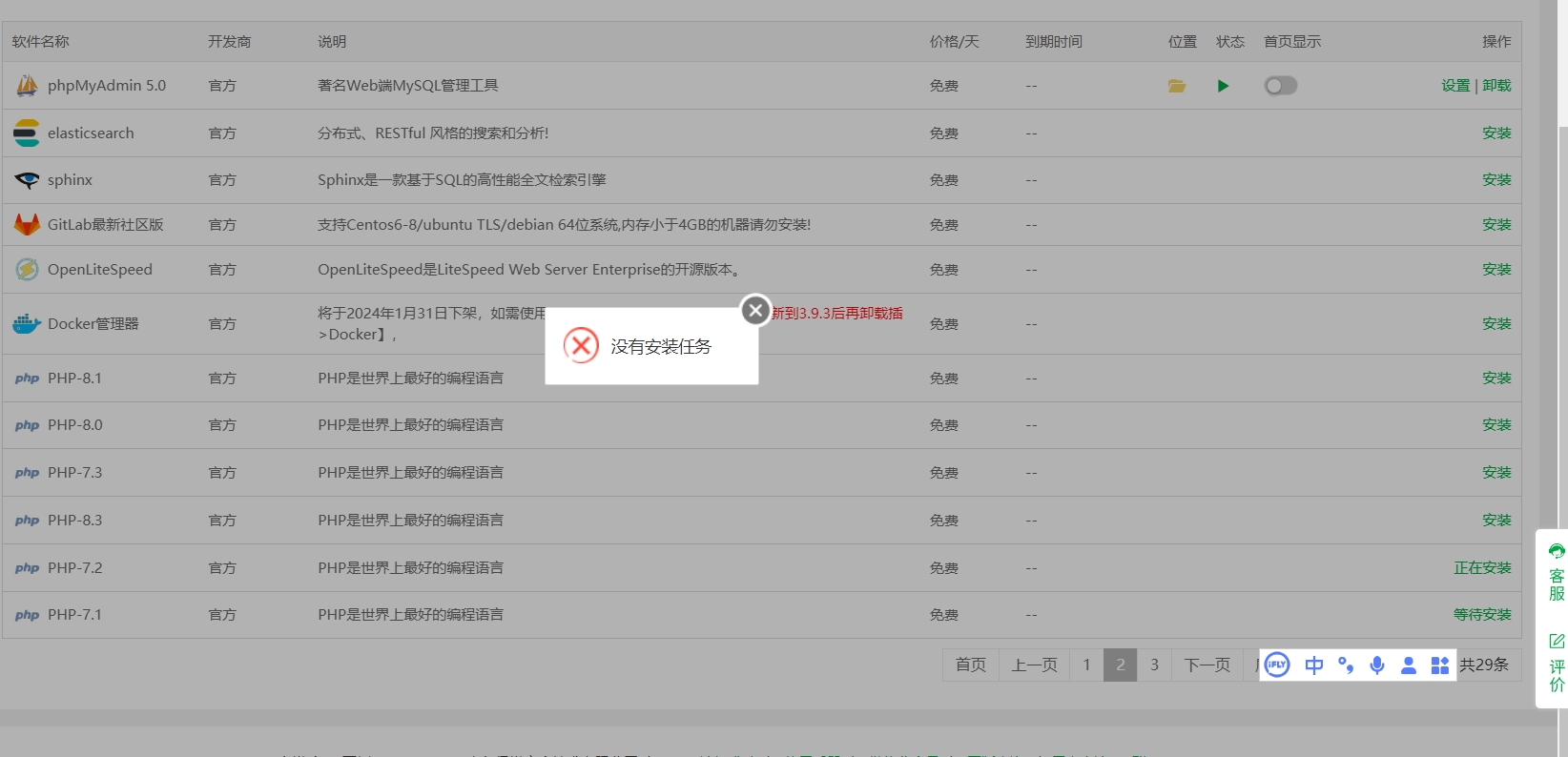Install GitLab via 安装 link

(x=1496, y=225)
